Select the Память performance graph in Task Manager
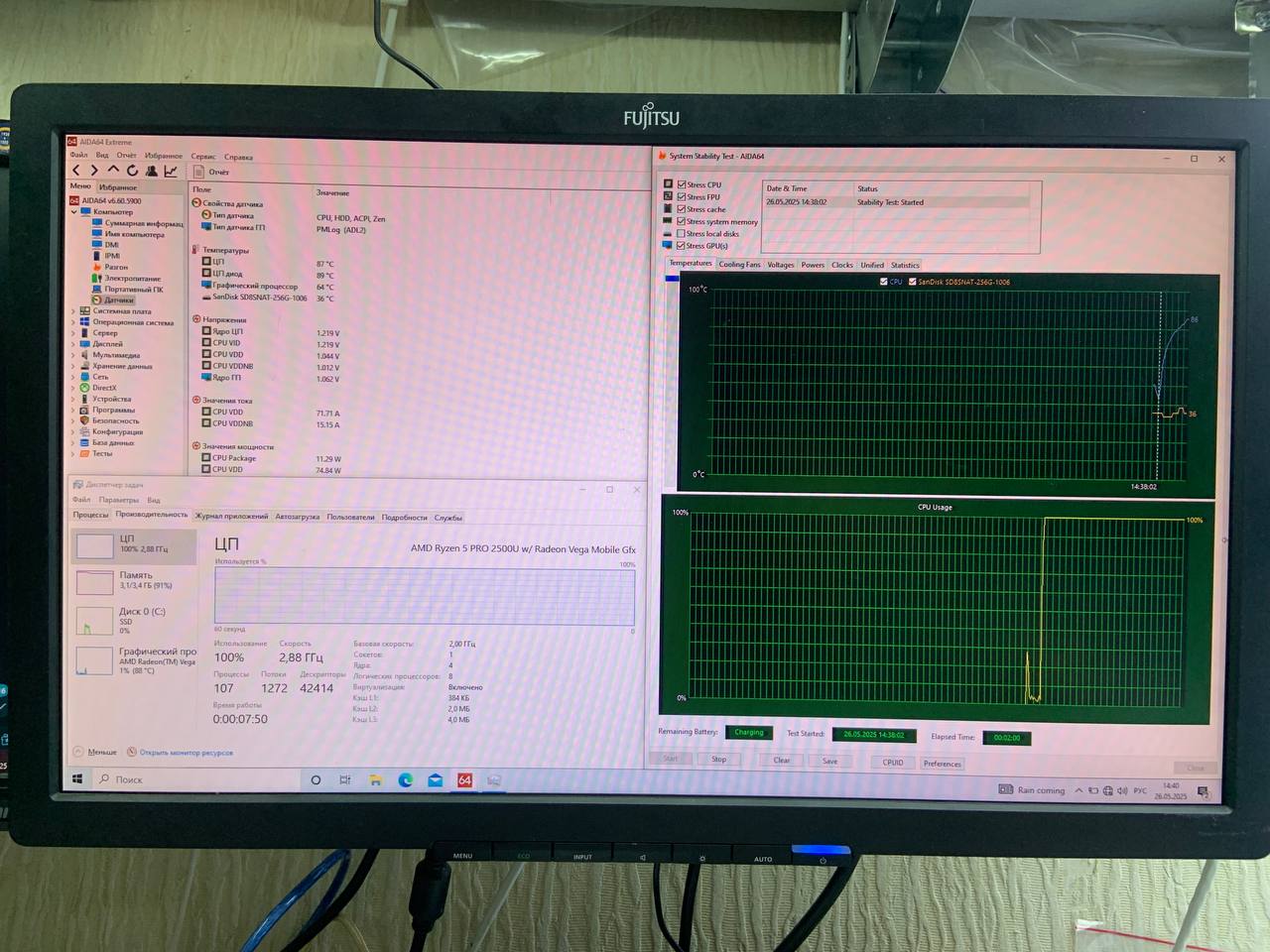The width and height of the screenshot is (1270, 952). click(134, 580)
